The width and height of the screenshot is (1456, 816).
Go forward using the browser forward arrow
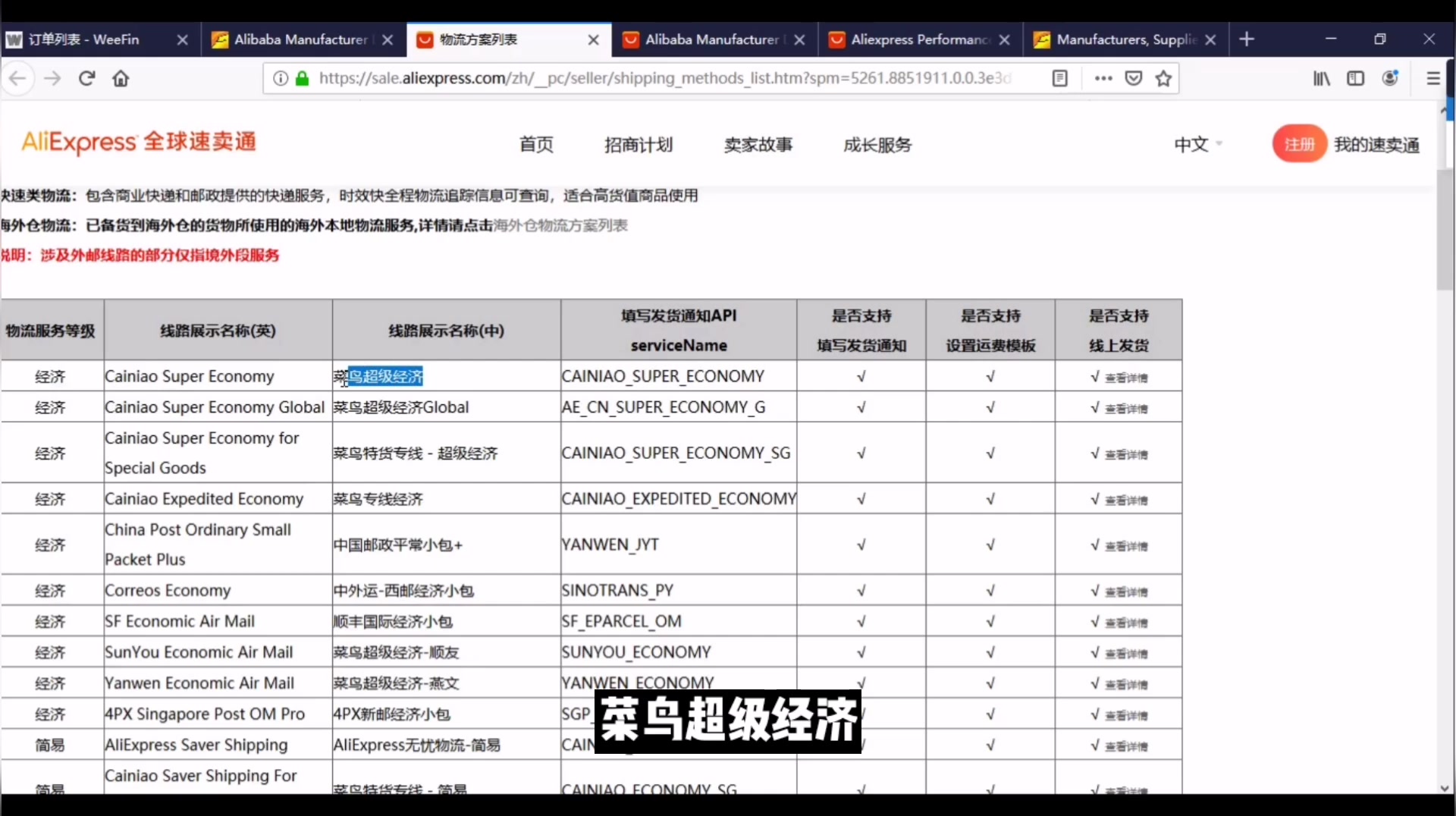point(52,78)
